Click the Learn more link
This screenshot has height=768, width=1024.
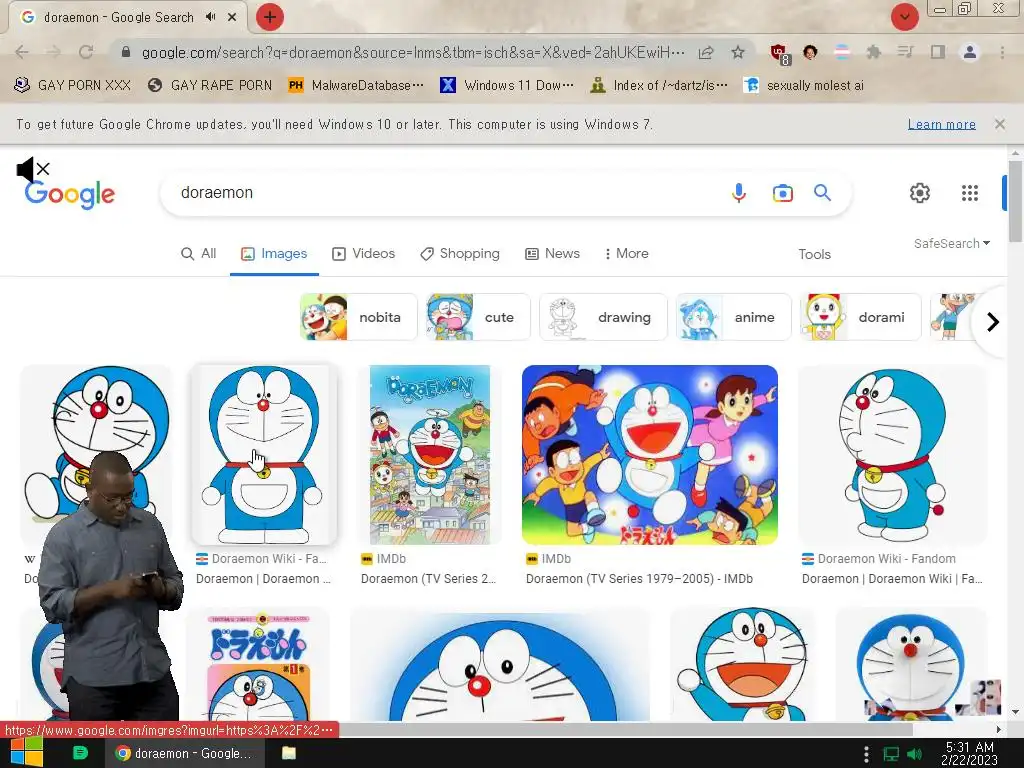point(942,124)
